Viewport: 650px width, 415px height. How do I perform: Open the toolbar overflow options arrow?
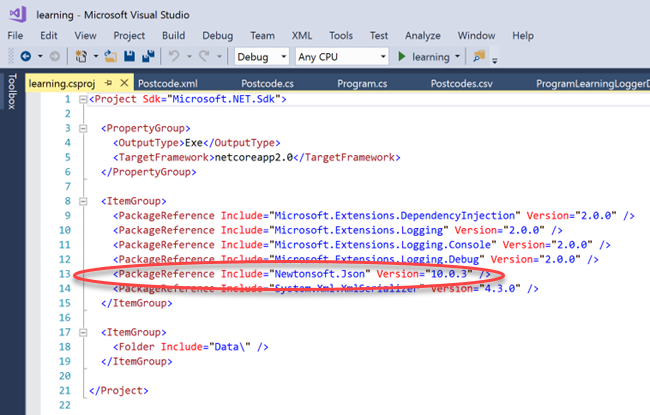[494, 60]
